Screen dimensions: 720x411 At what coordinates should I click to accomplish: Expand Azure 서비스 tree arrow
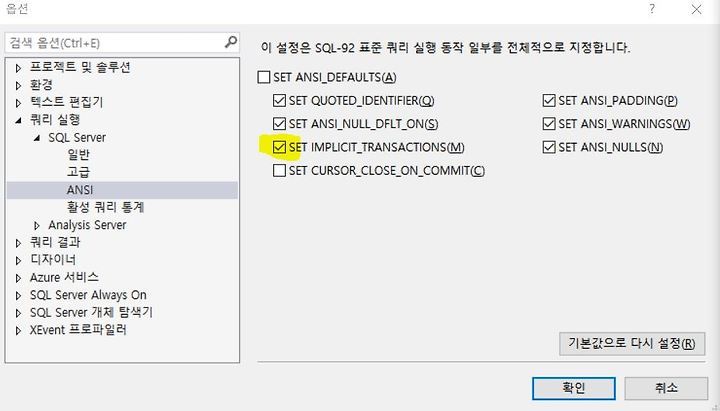pos(18,278)
